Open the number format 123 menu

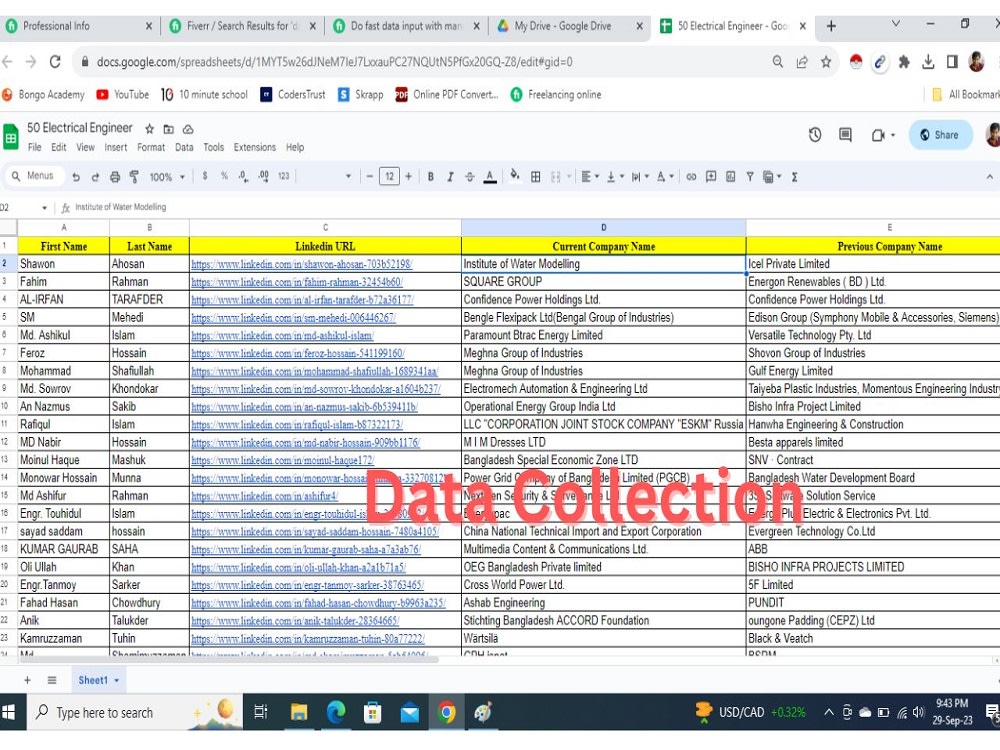pos(284,176)
